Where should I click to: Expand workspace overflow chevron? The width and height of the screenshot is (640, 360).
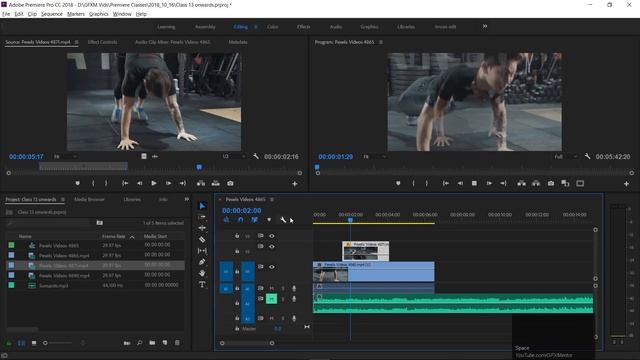[485, 26]
